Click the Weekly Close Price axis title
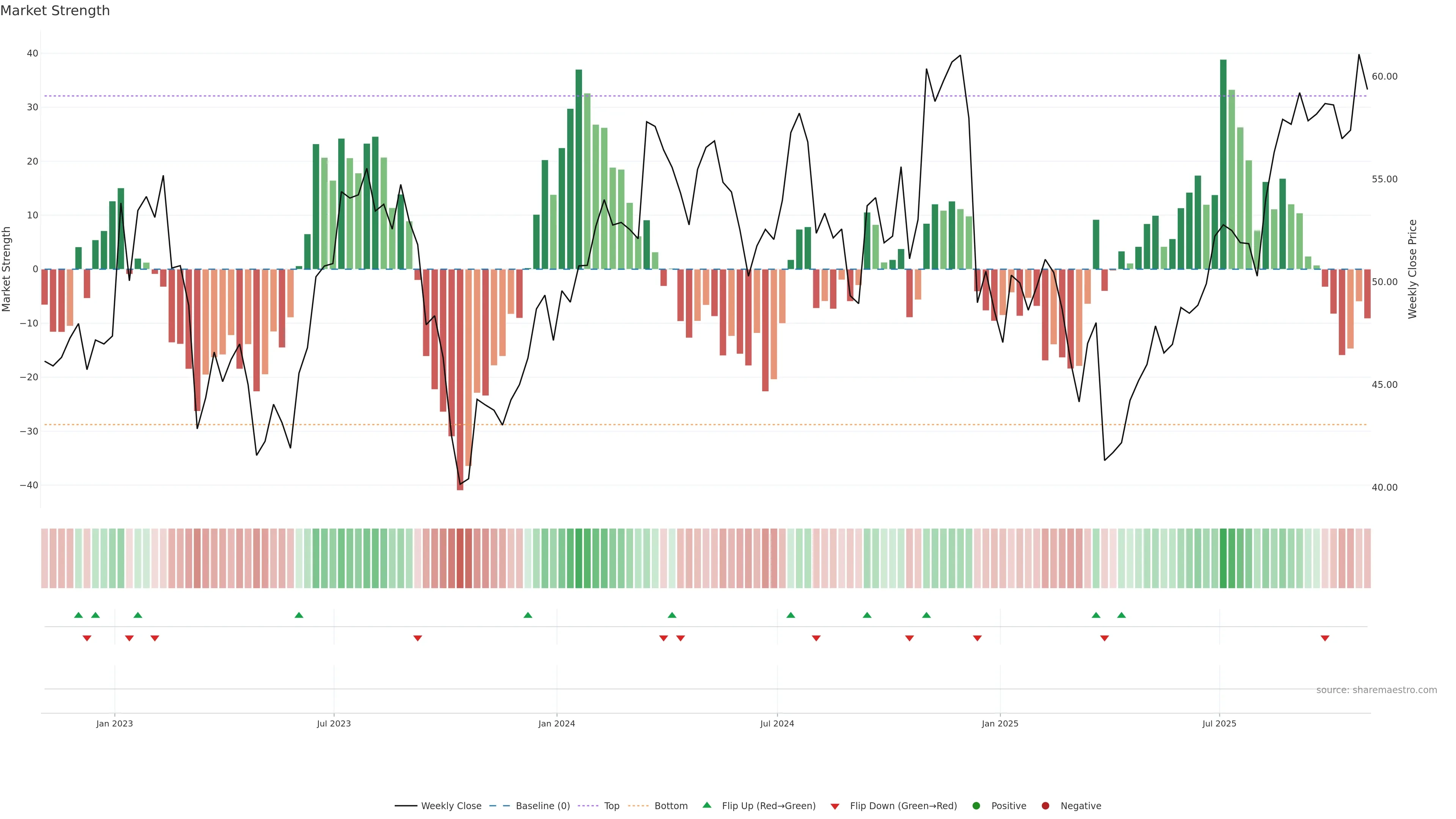Image resolution: width=1456 pixels, height=819 pixels. 1412,269
